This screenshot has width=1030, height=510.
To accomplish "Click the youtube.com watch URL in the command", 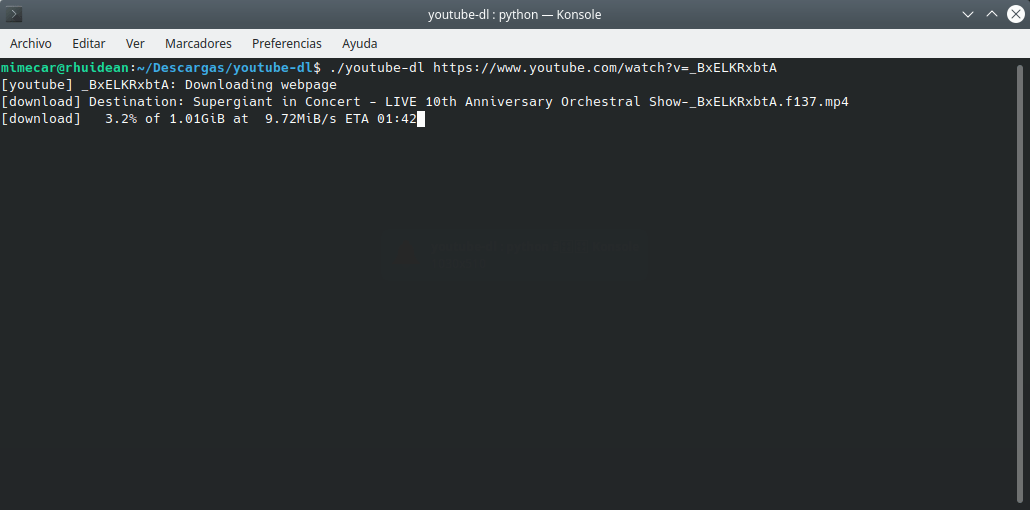I will coord(605,68).
